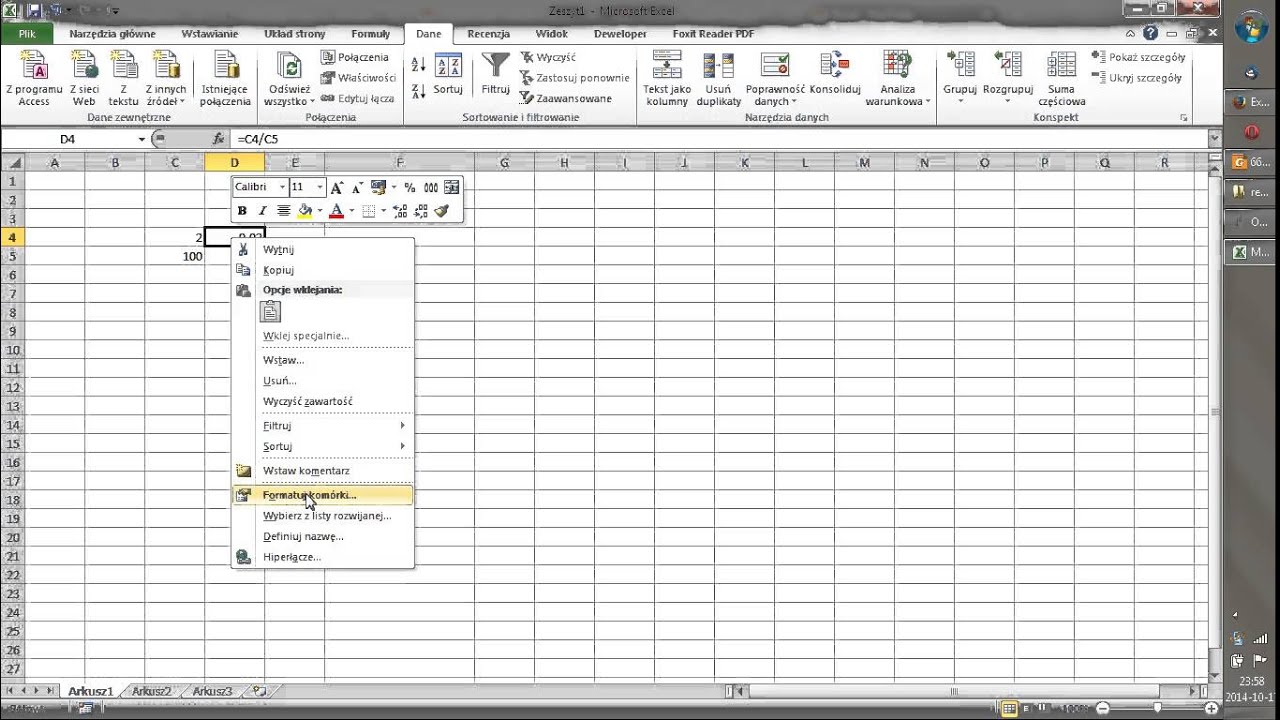The image size is (1280, 720).
Task: Click 'Ukryj szczegóły' in Konspekt group
Action: tap(1137, 77)
